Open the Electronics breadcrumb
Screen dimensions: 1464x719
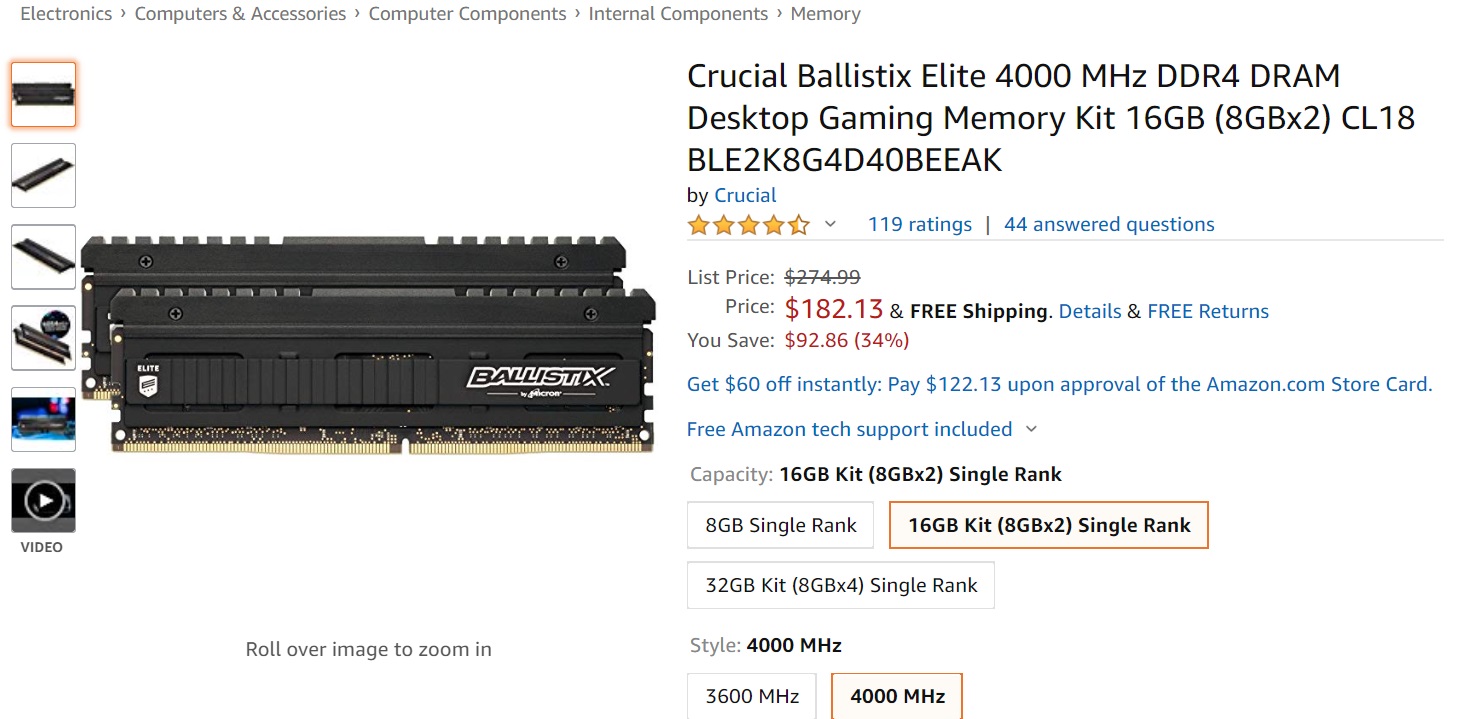pos(66,14)
